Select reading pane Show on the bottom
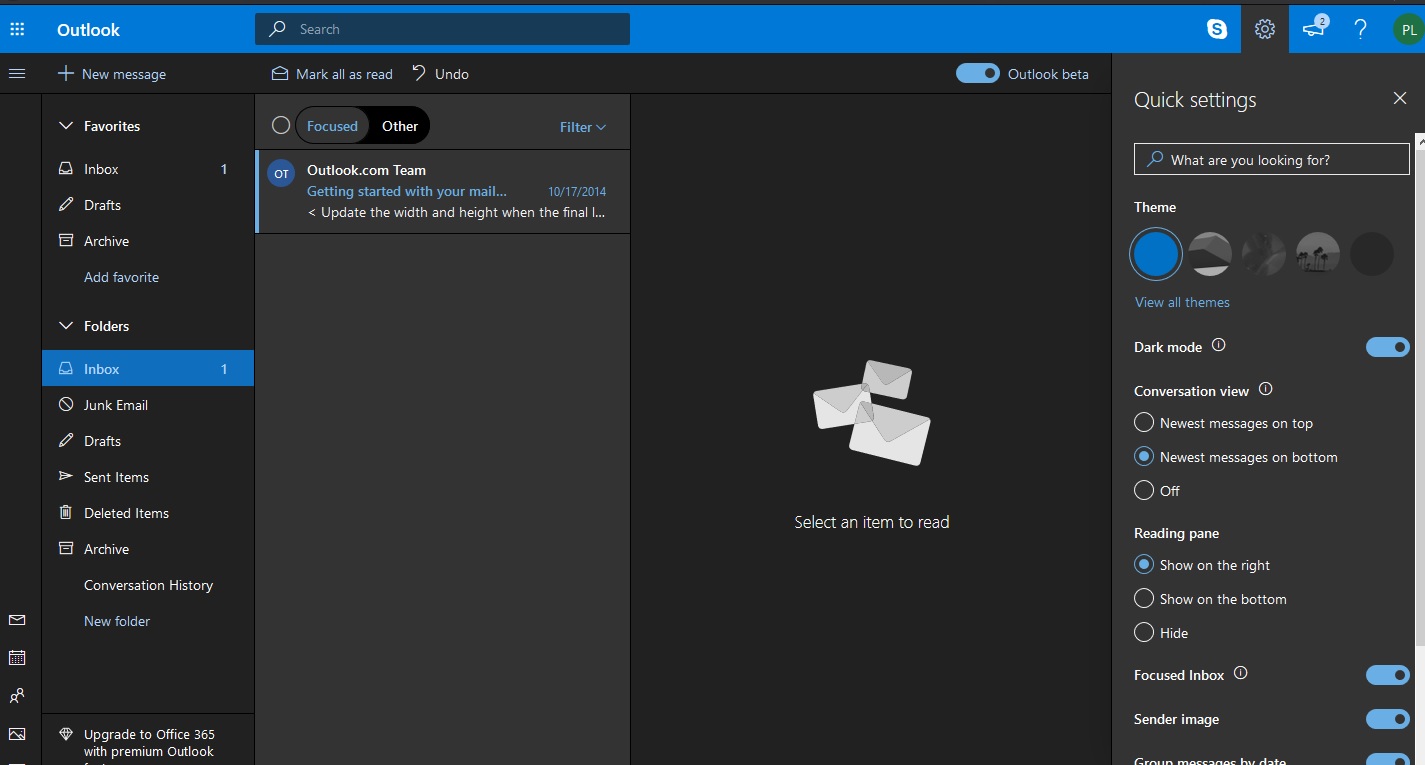The image size is (1425, 765). 1144,599
